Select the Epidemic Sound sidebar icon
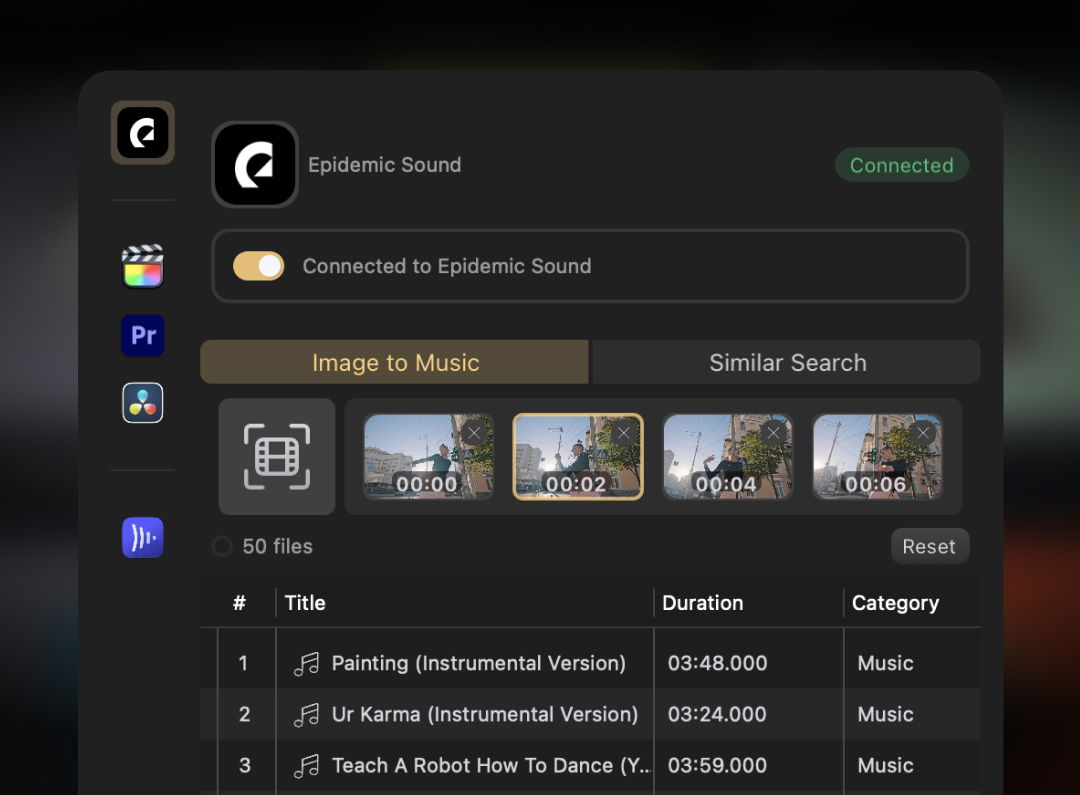 (x=143, y=132)
